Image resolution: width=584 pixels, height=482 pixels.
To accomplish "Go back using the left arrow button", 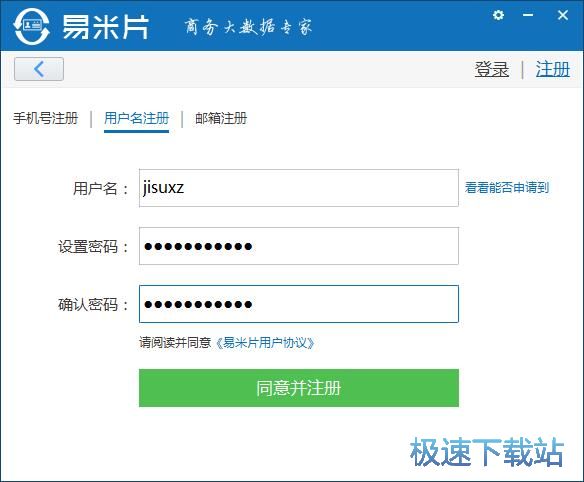I will (x=39, y=69).
